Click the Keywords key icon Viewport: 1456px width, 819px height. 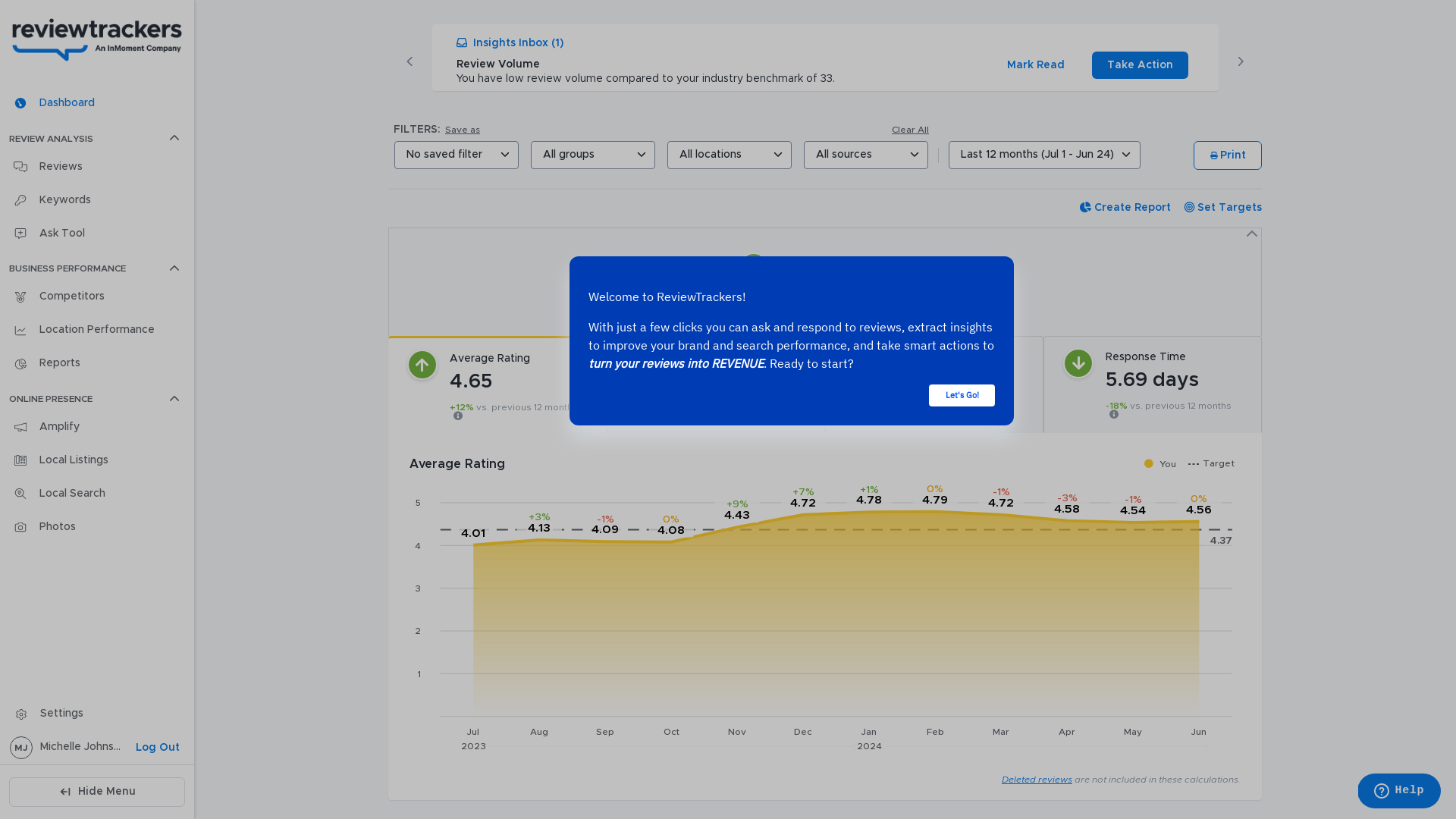pyautogui.click(x=20, y=200)
